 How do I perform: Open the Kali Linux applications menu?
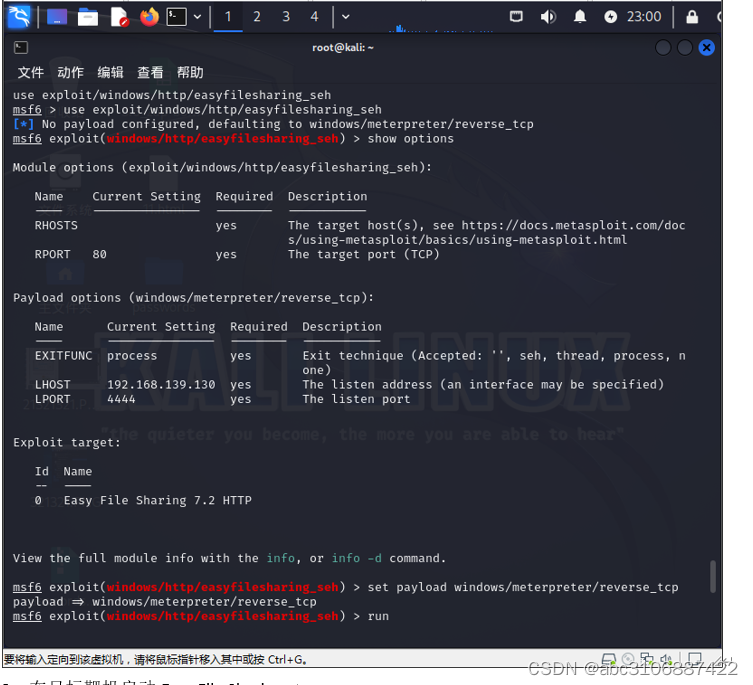pos(19,17)
